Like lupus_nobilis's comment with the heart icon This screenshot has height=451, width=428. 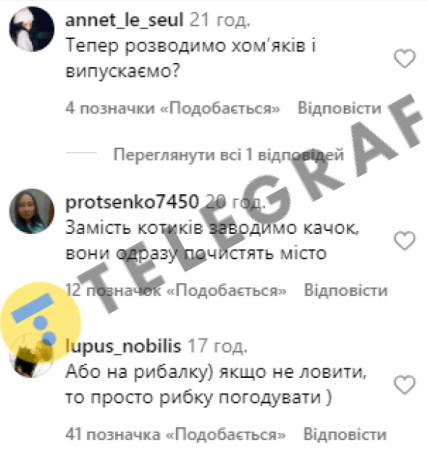coord(405,385)
